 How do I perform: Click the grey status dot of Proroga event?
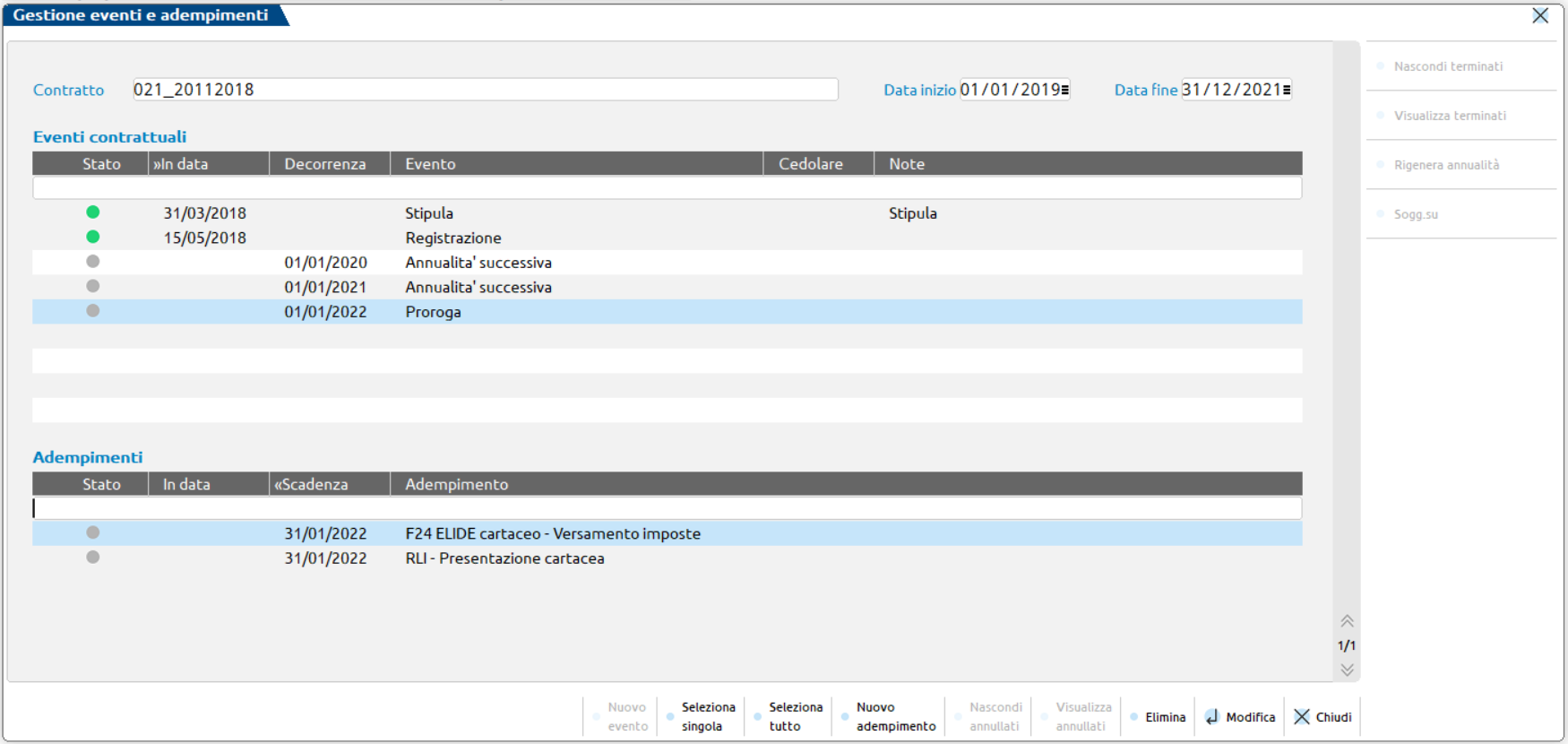pyautogui.click(x=92, y=311)
